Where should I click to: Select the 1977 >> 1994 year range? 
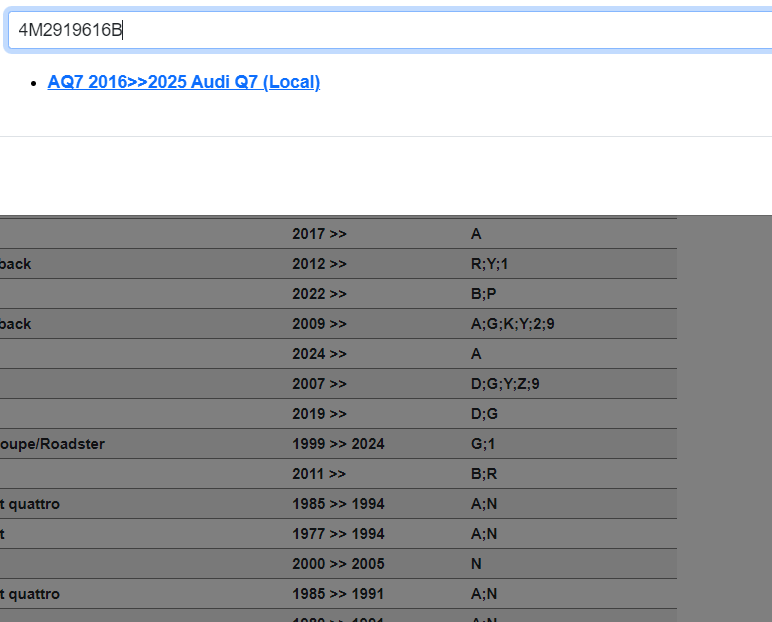click(x=338, y=534)
